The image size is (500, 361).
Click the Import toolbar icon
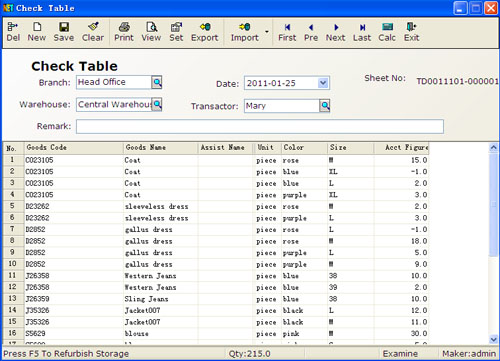click(x=245, y=32)
